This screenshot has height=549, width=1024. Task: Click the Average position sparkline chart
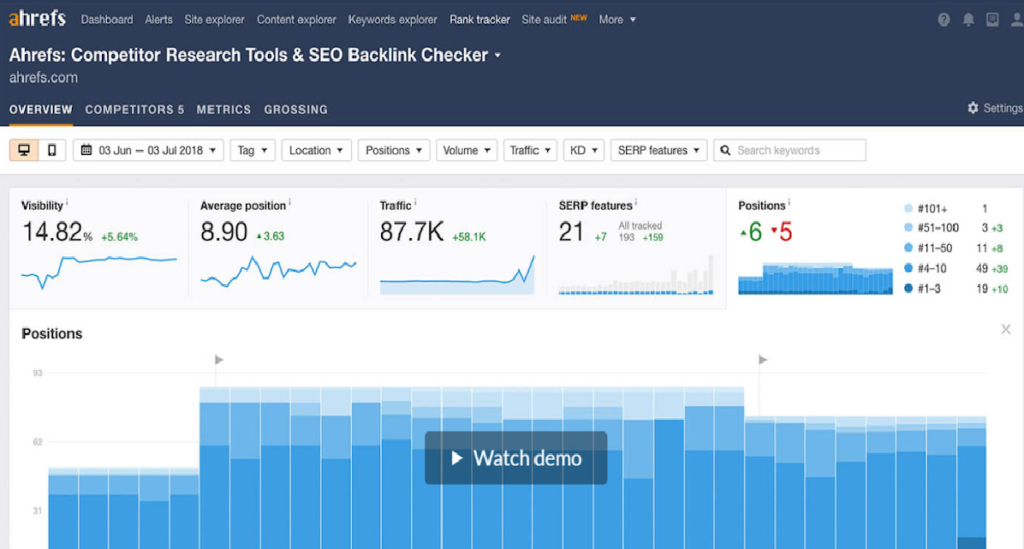click(278, 272)
